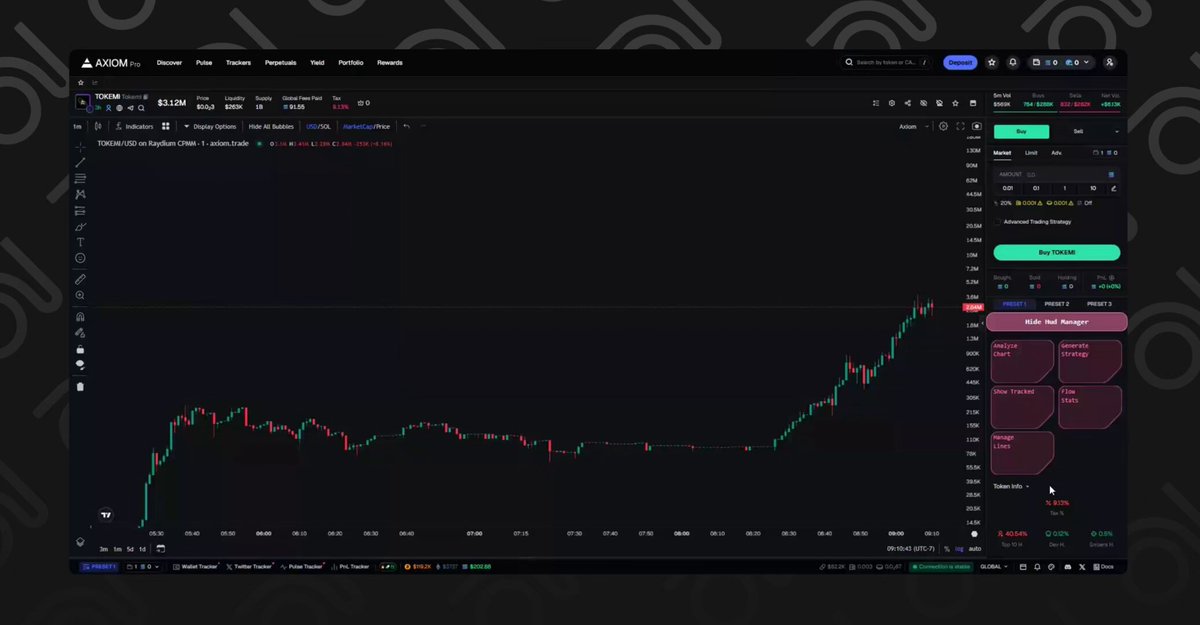Open the GLOBAL region dropdown
1200x625 pixels.
pos(993,567)
